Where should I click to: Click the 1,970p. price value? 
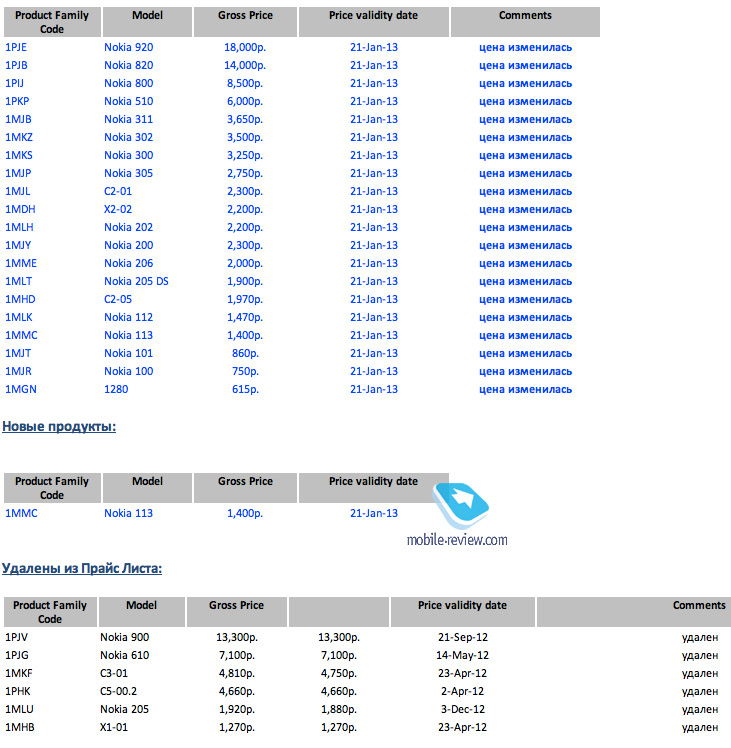click(245, 300)
